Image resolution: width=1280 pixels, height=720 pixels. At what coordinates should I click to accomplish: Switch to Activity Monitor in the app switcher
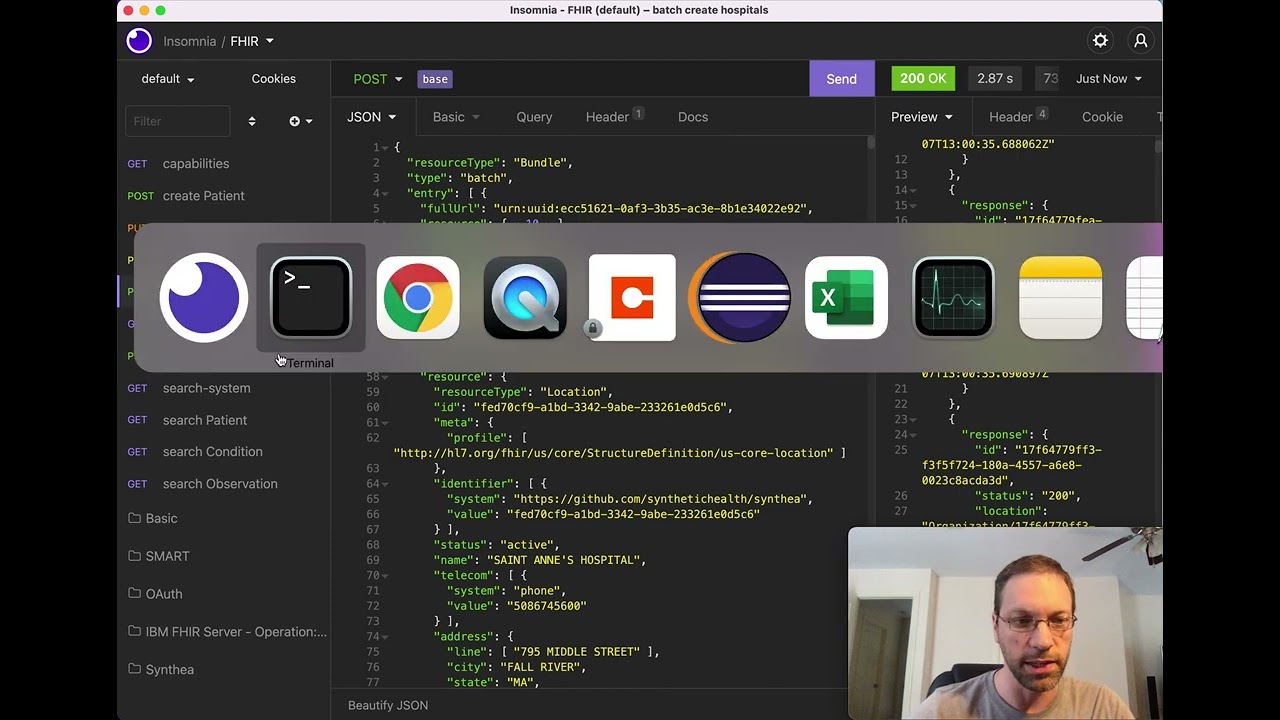coord(953,298)
